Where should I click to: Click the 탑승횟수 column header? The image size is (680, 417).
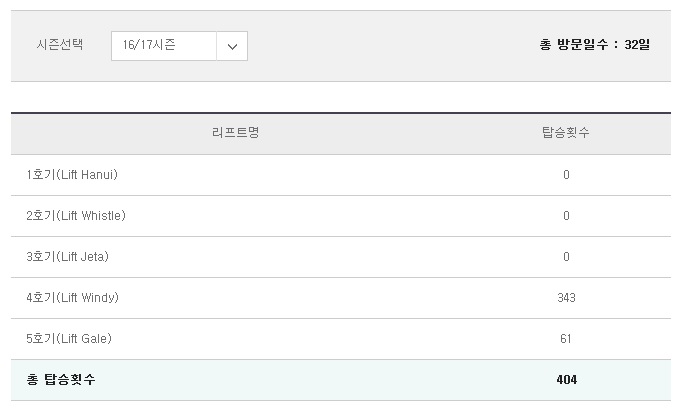(x=566, y=132)
